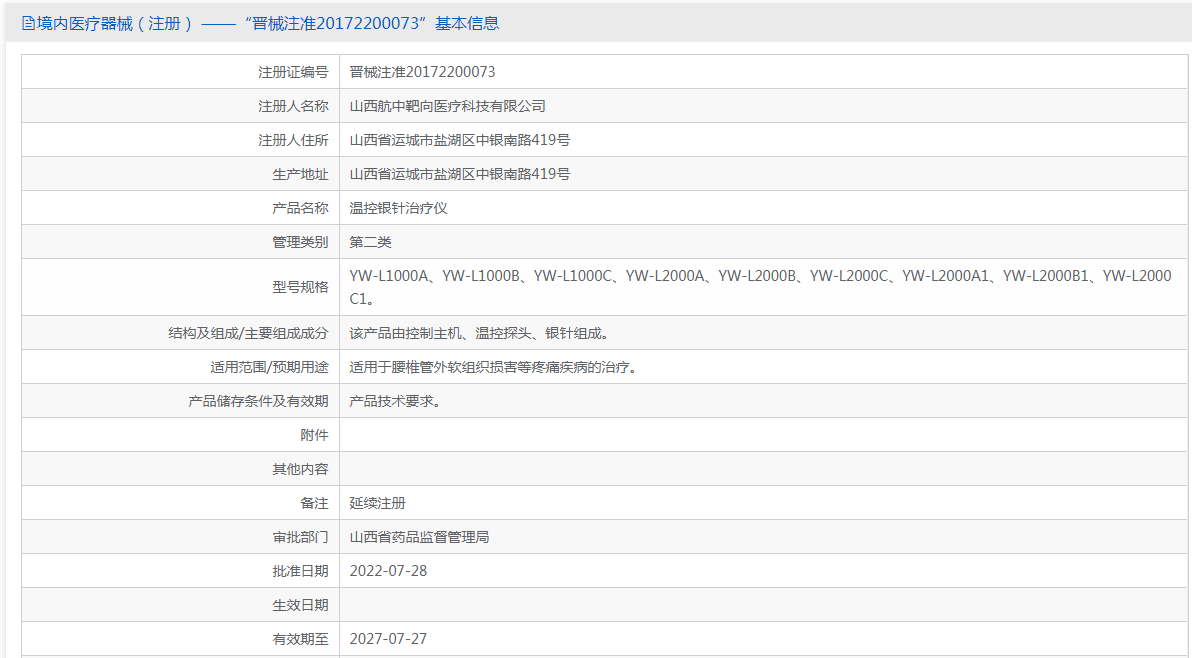Click the label 备注
The width and height of the screenshot is (1192, 658).
314,503
